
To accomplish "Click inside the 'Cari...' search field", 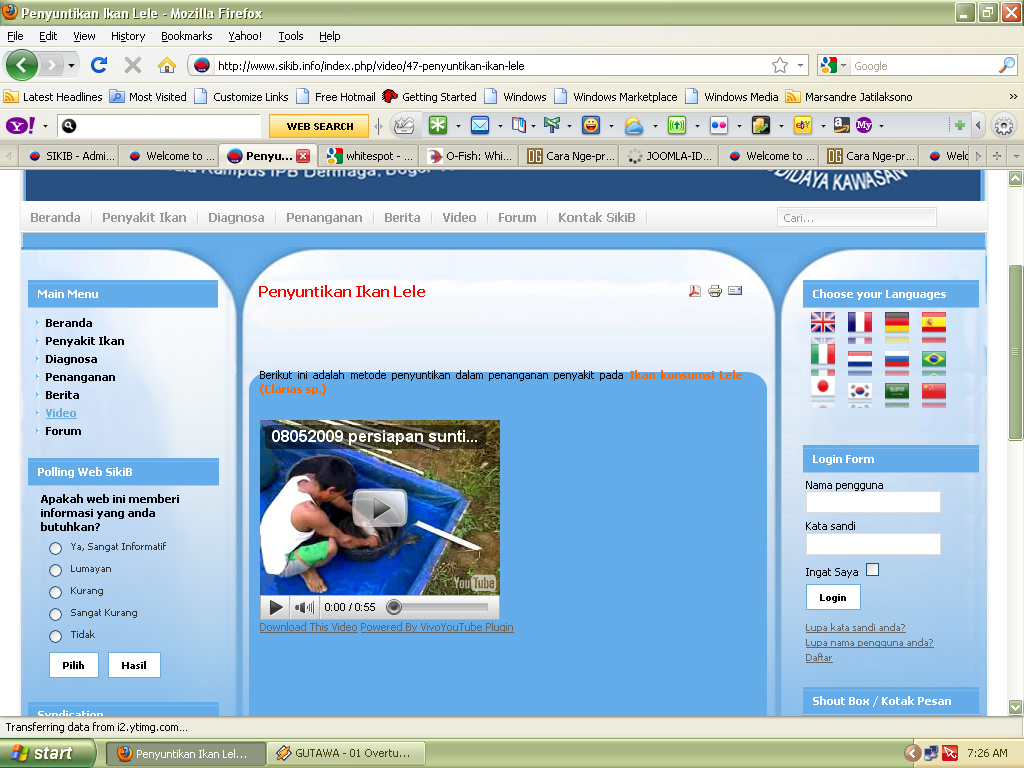I will 855,217.
